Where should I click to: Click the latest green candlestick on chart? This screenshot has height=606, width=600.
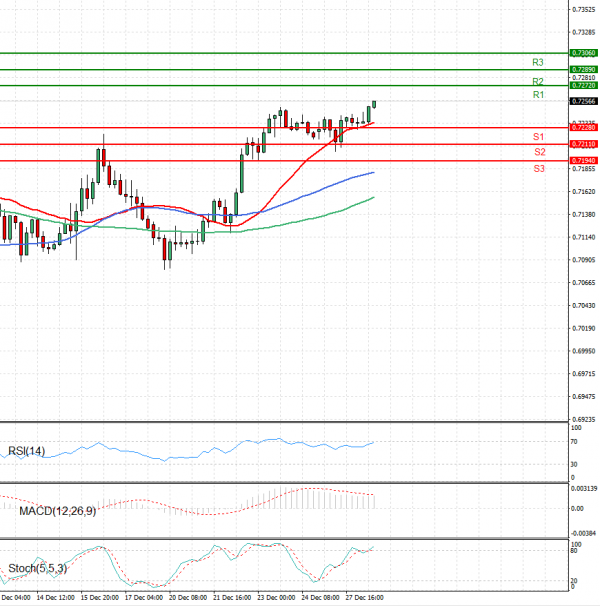(x=374, y=103)
